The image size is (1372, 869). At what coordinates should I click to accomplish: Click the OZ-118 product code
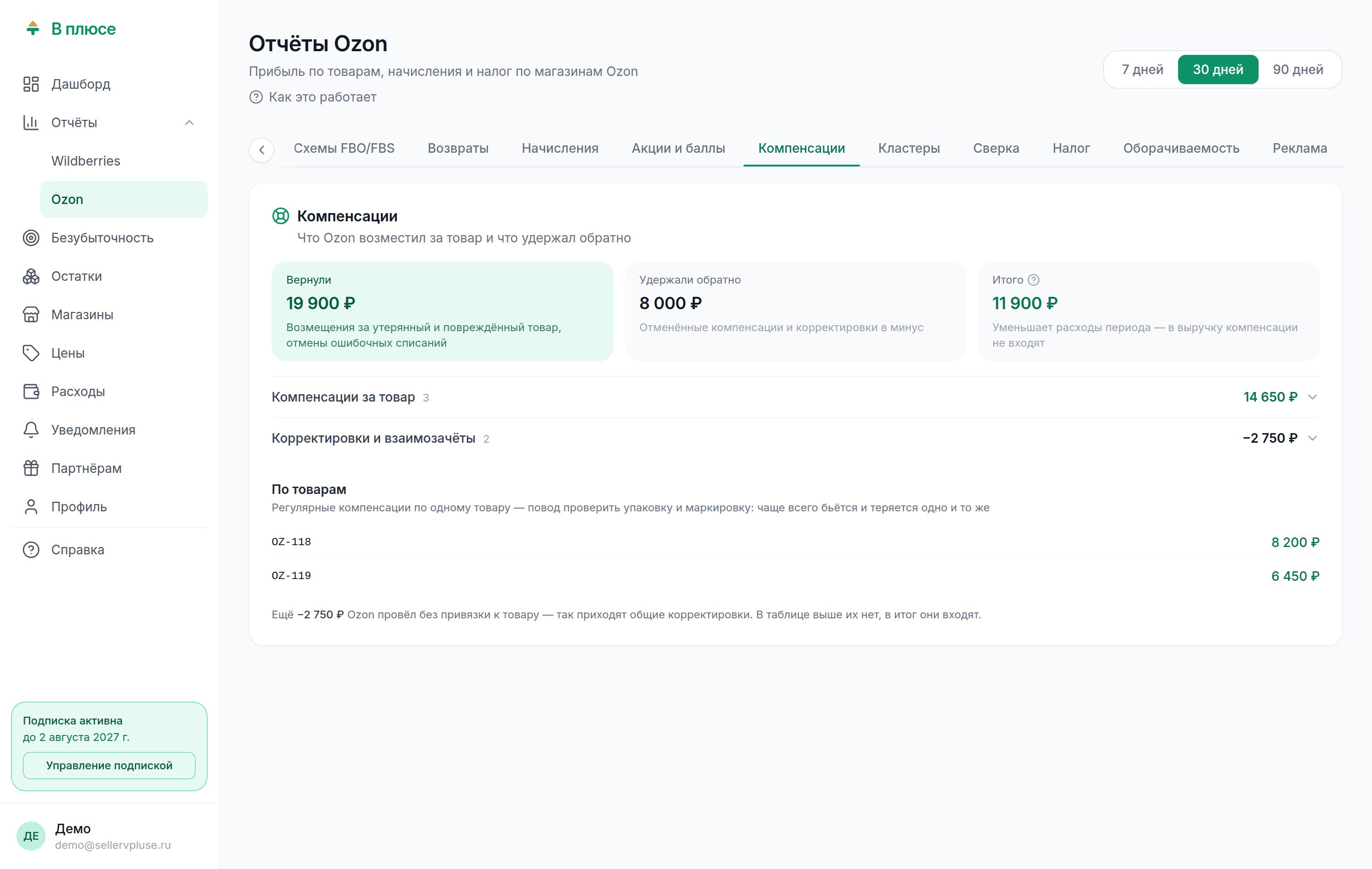tap(291, 542)
